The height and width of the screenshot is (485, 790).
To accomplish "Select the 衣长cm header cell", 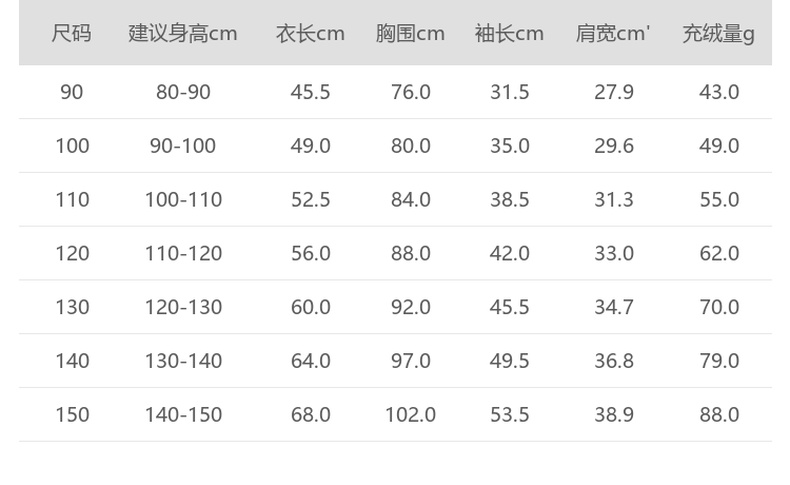I will [x=310, y=34].
